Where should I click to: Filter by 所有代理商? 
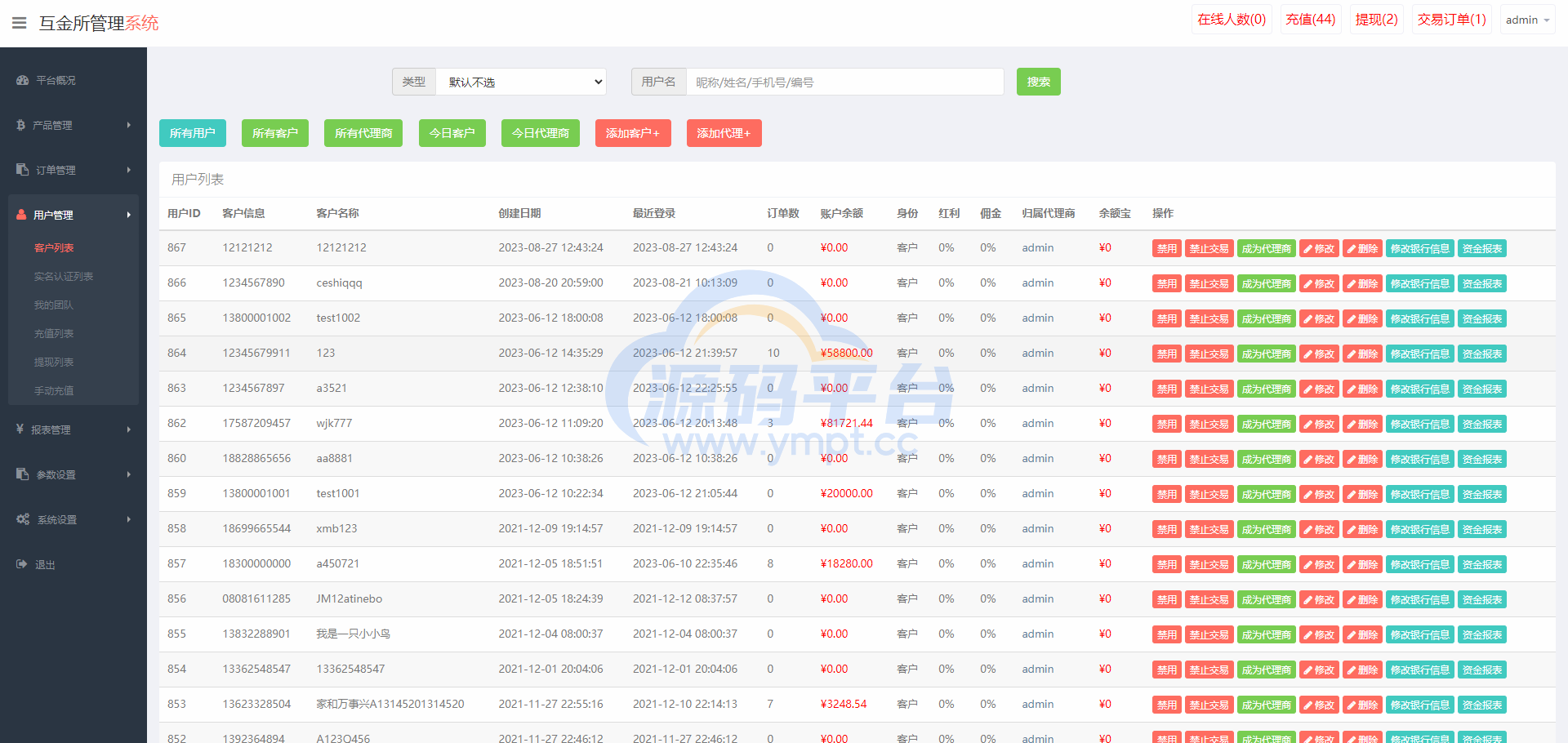pos(363,133)
